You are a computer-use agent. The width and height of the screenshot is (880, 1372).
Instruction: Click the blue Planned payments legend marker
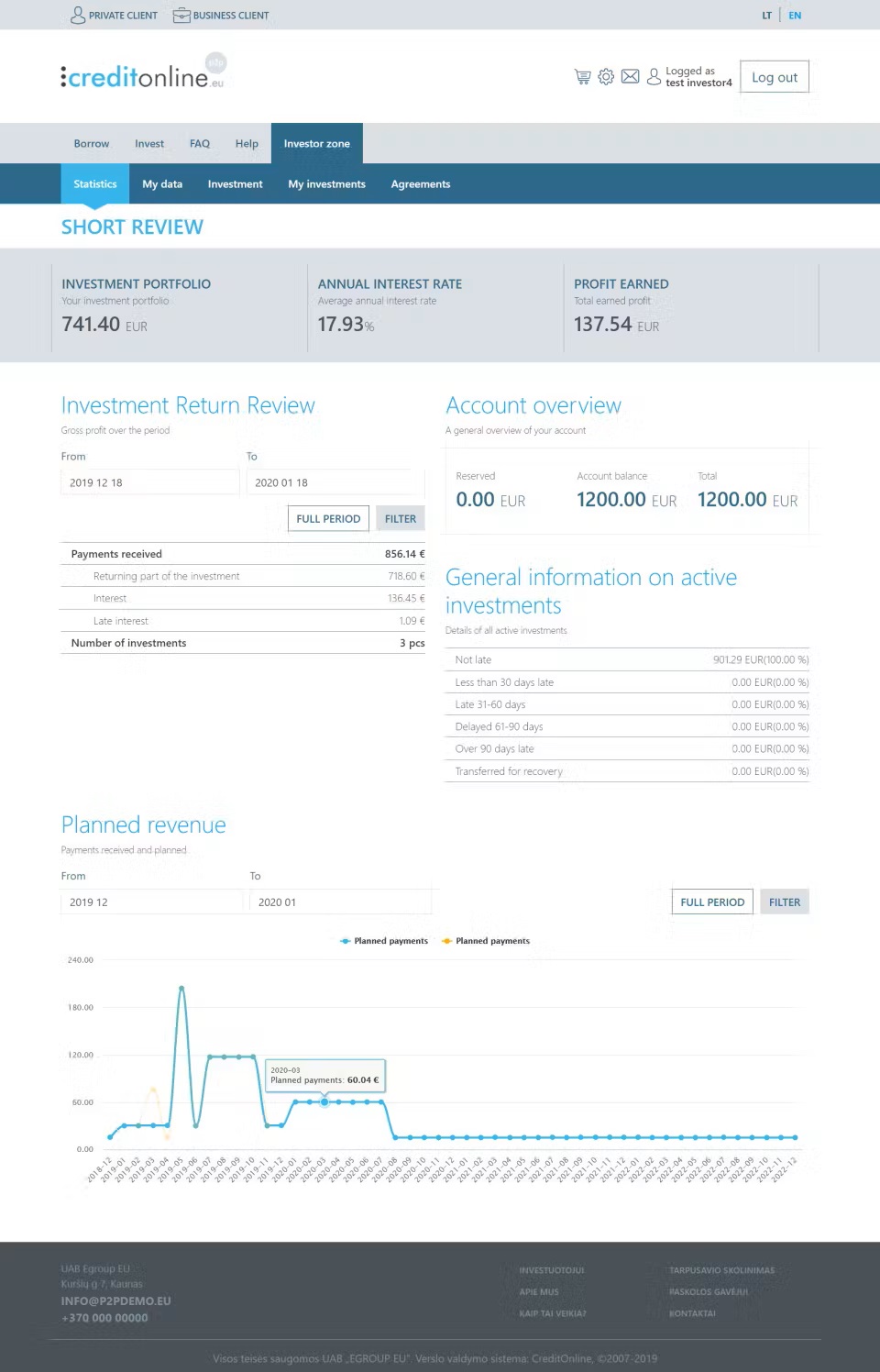[x=344, y=941]
